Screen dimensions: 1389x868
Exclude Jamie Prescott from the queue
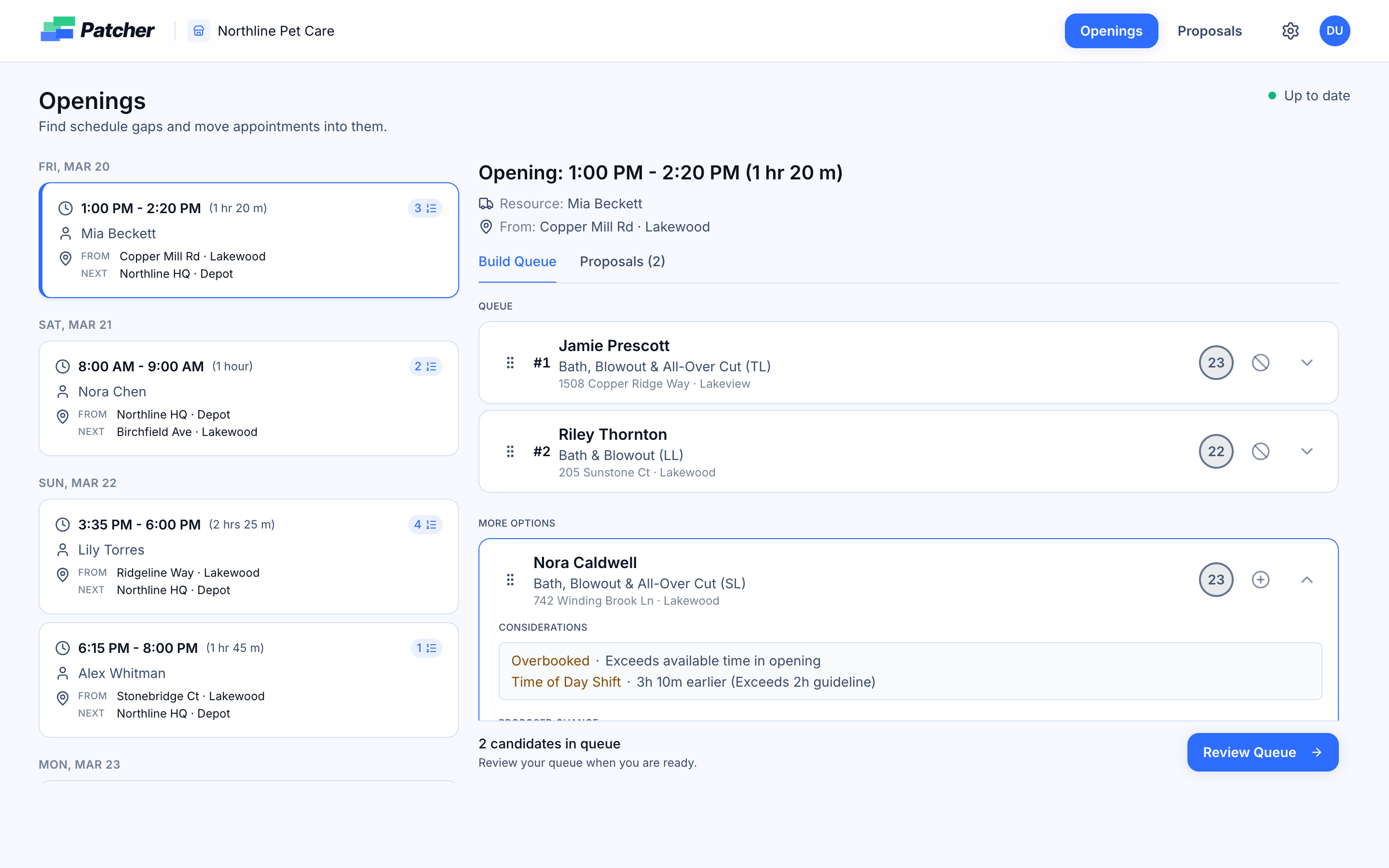1260,362
